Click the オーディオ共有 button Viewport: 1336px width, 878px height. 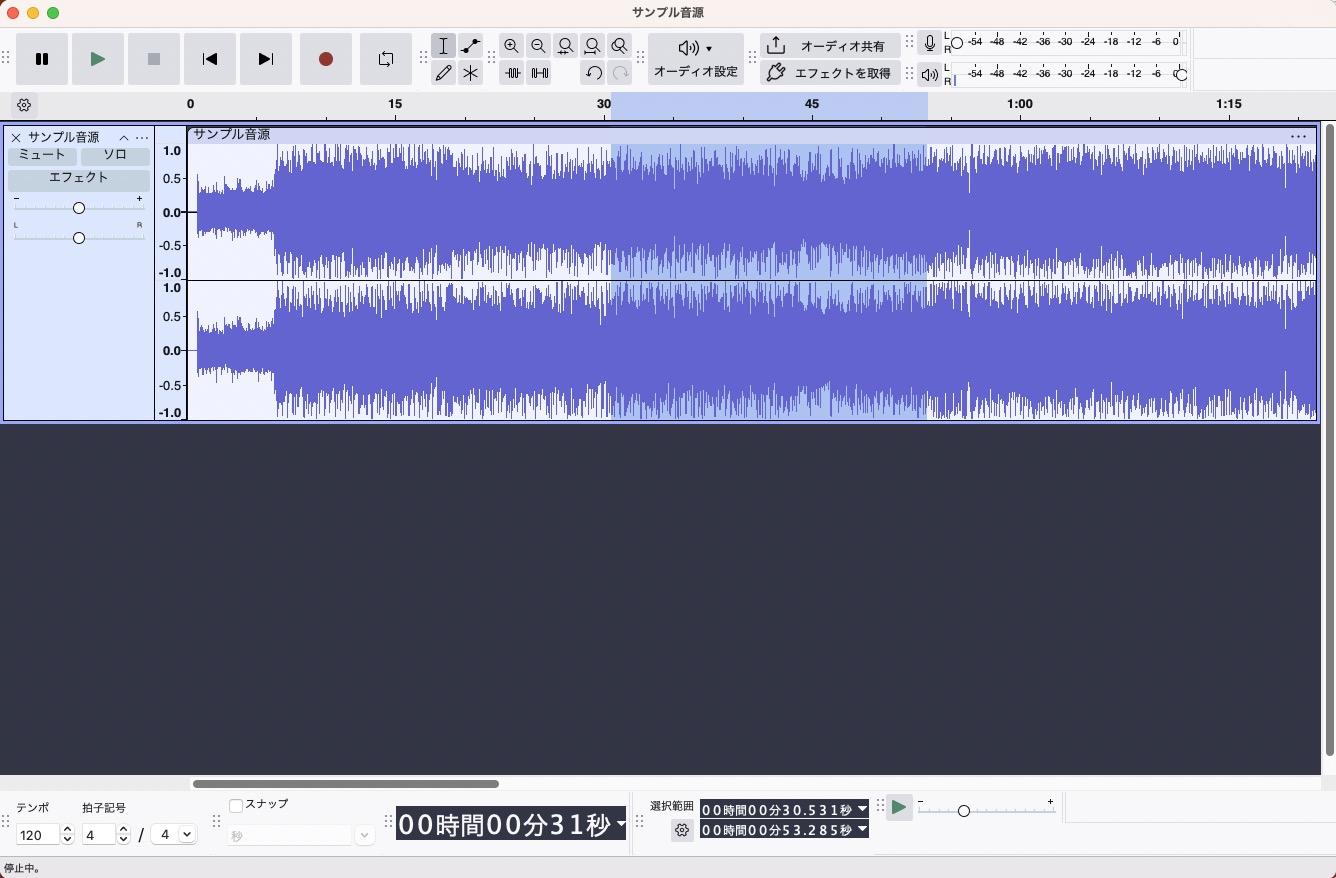point(829,46)
